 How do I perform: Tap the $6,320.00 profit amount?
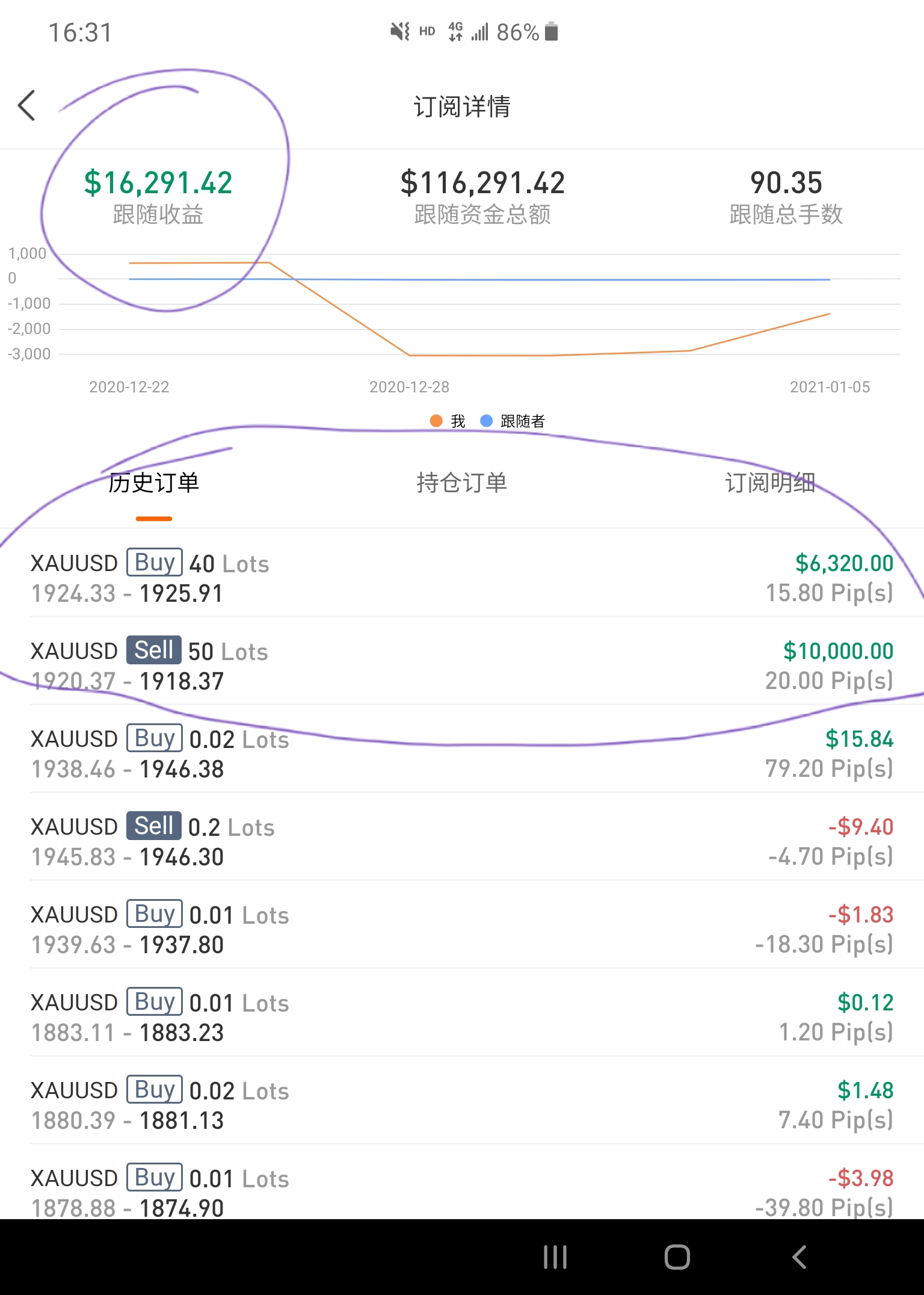845,563
